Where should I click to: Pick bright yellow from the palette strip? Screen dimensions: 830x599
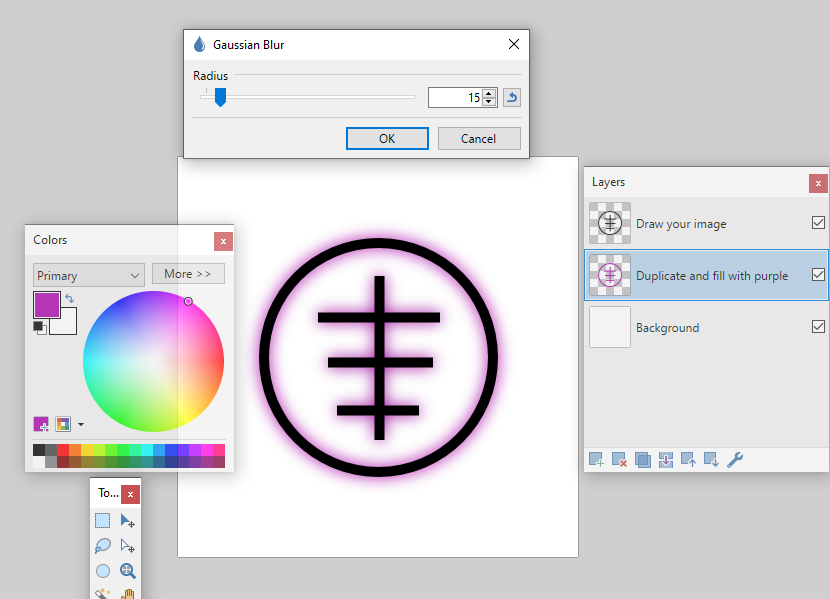click(87, 450)
